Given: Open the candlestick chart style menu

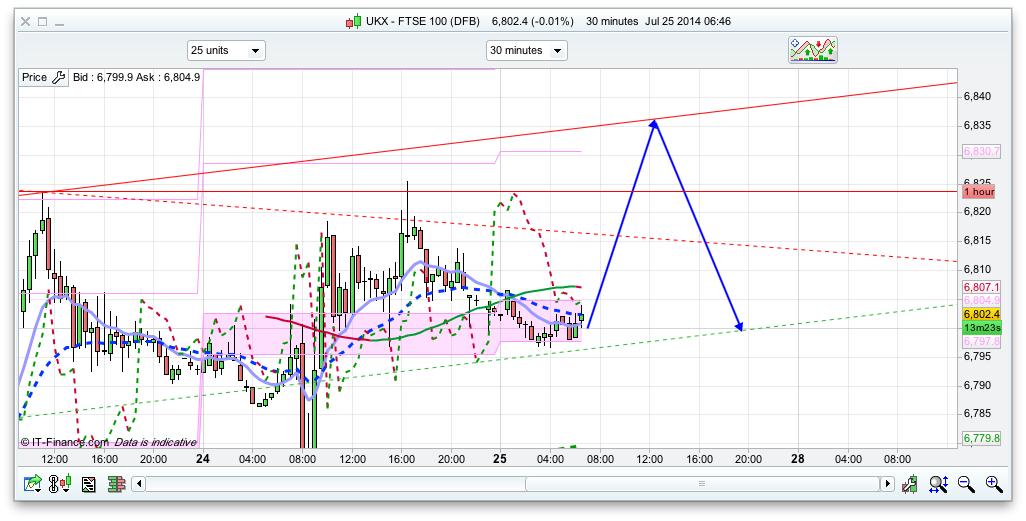Looking at the screenshot, I should click(60, 484).
